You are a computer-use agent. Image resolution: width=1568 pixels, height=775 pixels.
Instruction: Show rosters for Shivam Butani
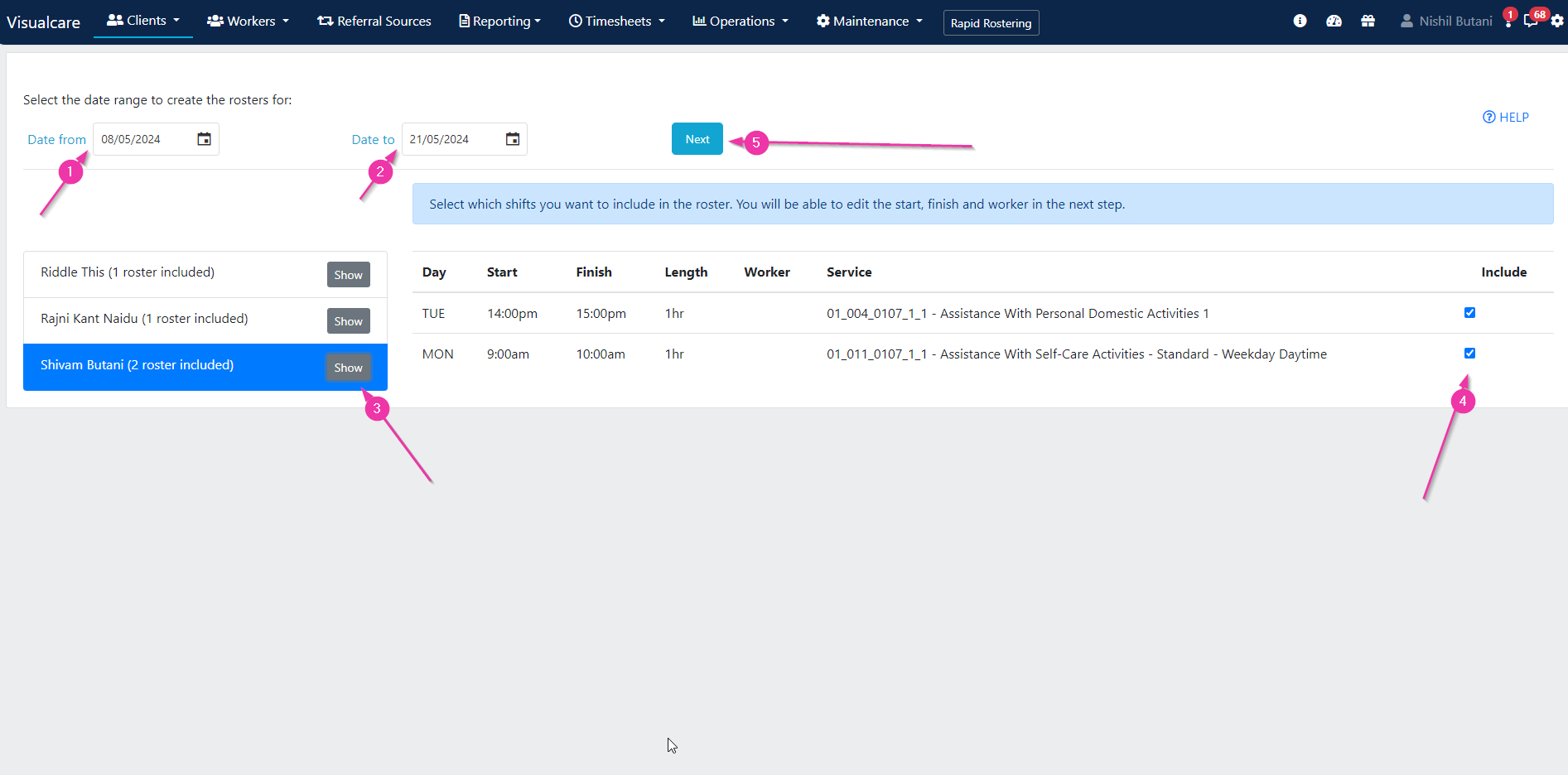pos(349,368)
